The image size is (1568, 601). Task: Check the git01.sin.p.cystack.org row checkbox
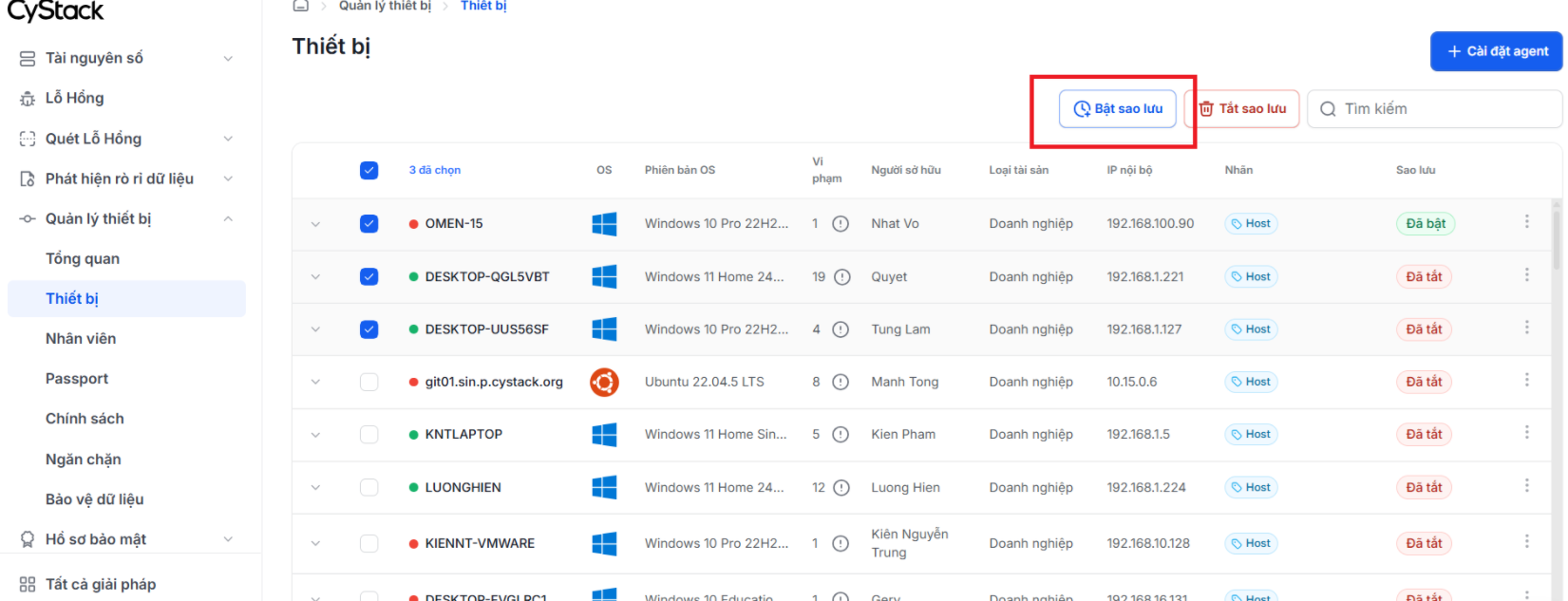(369, 382)
